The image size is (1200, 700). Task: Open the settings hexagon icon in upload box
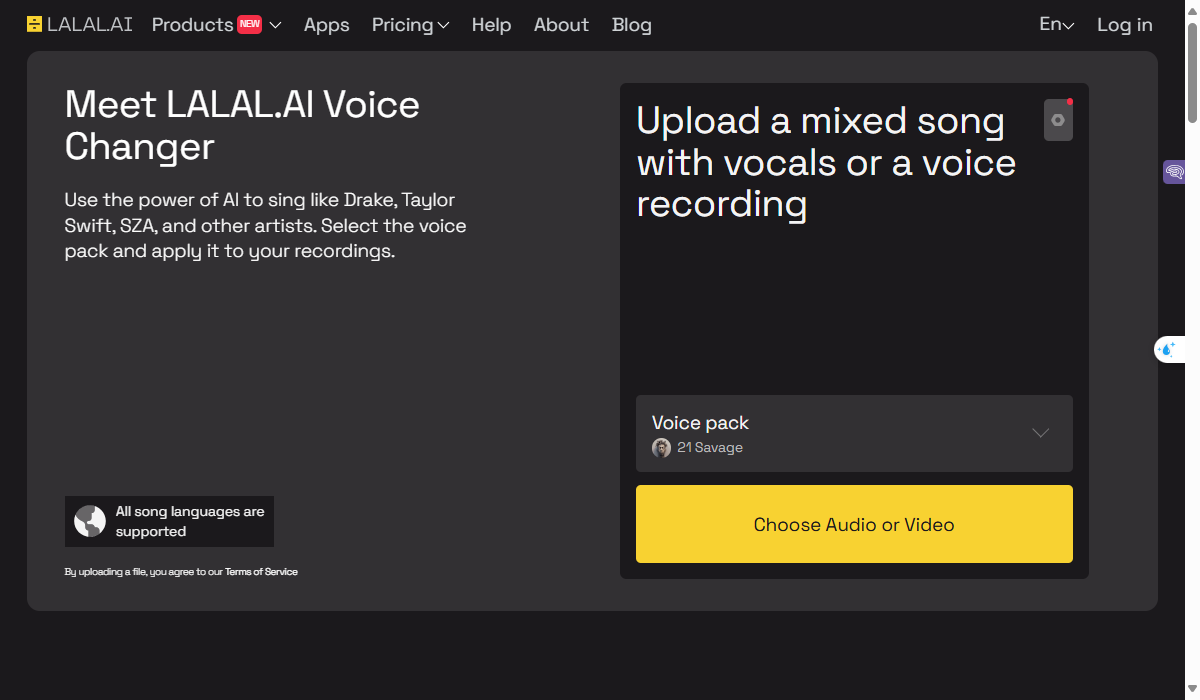(1058, 120)
